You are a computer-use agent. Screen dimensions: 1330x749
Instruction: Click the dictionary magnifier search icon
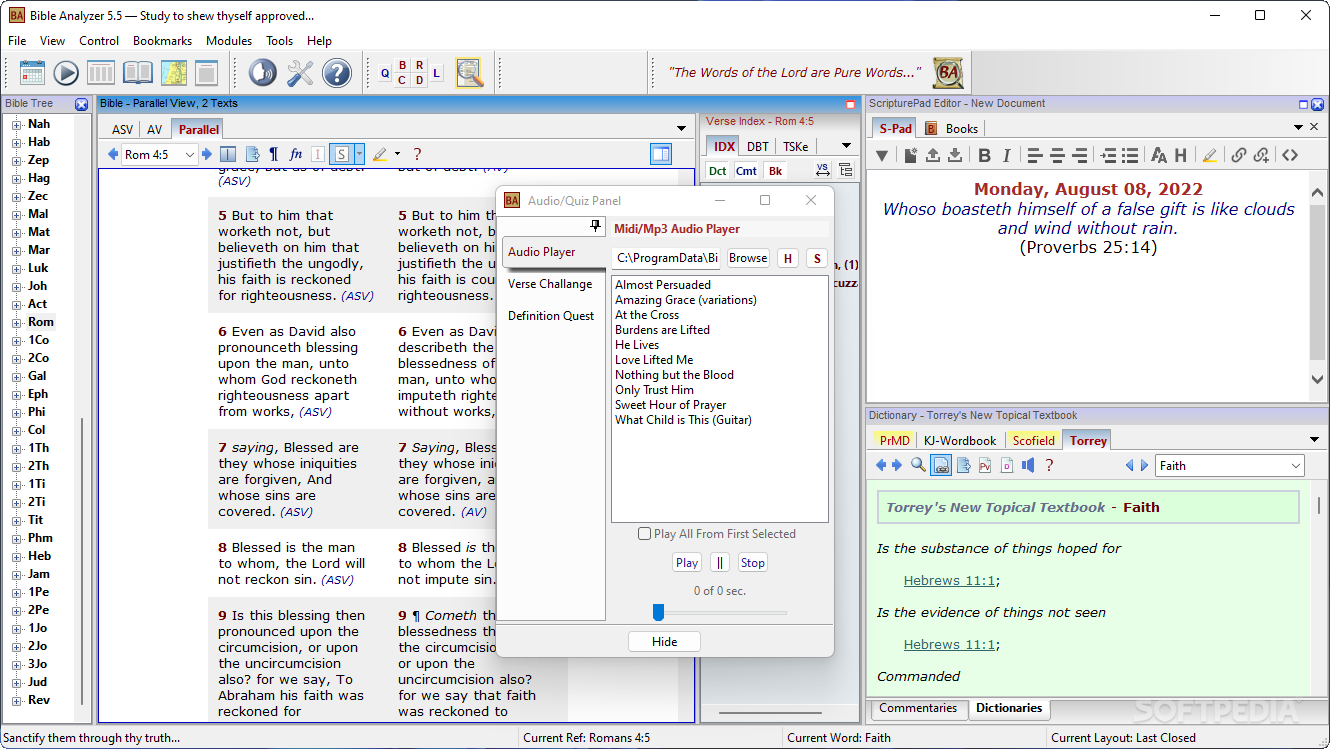(918, 465)
